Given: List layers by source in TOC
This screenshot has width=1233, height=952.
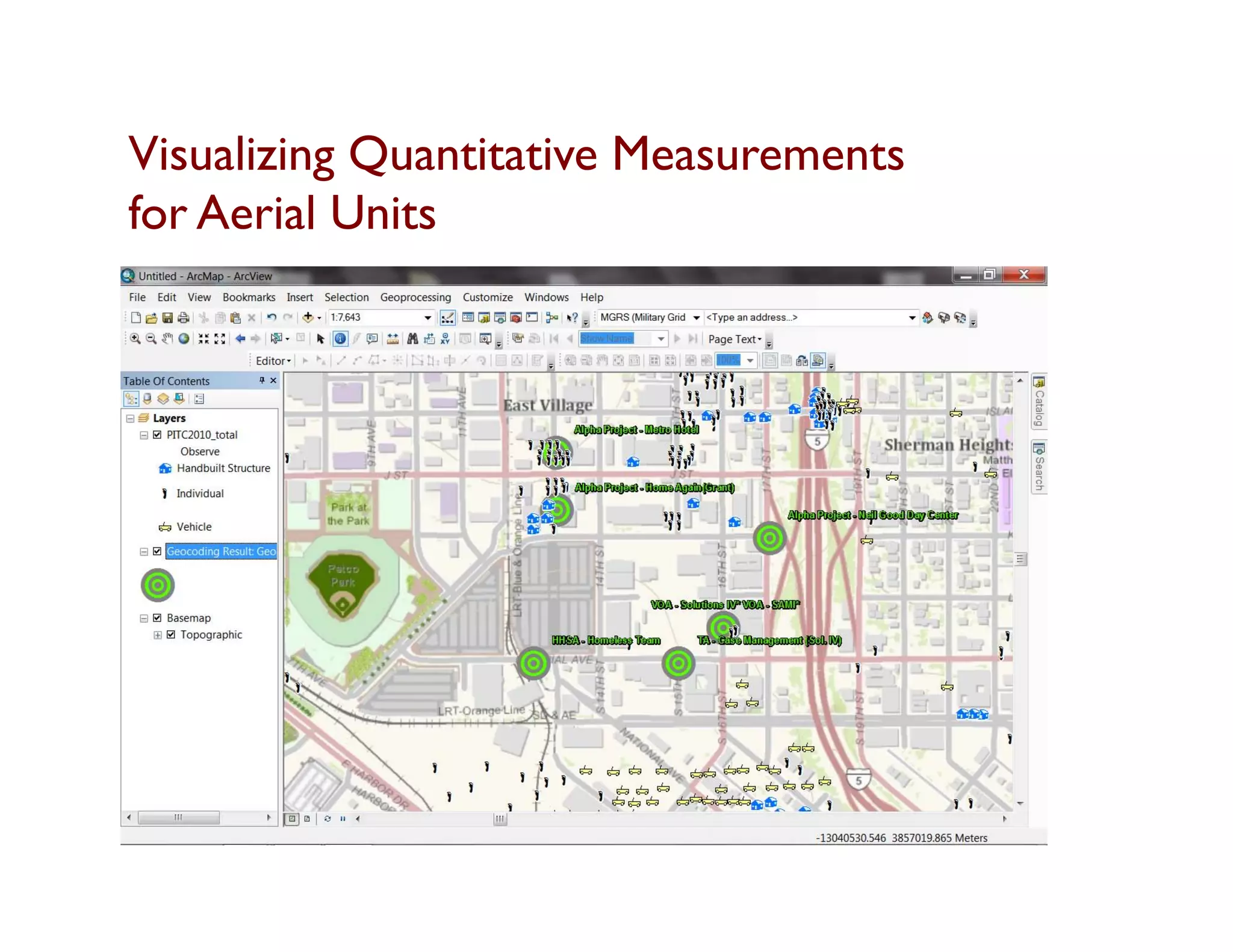Looking at the screenshot, I should [147, 398].
